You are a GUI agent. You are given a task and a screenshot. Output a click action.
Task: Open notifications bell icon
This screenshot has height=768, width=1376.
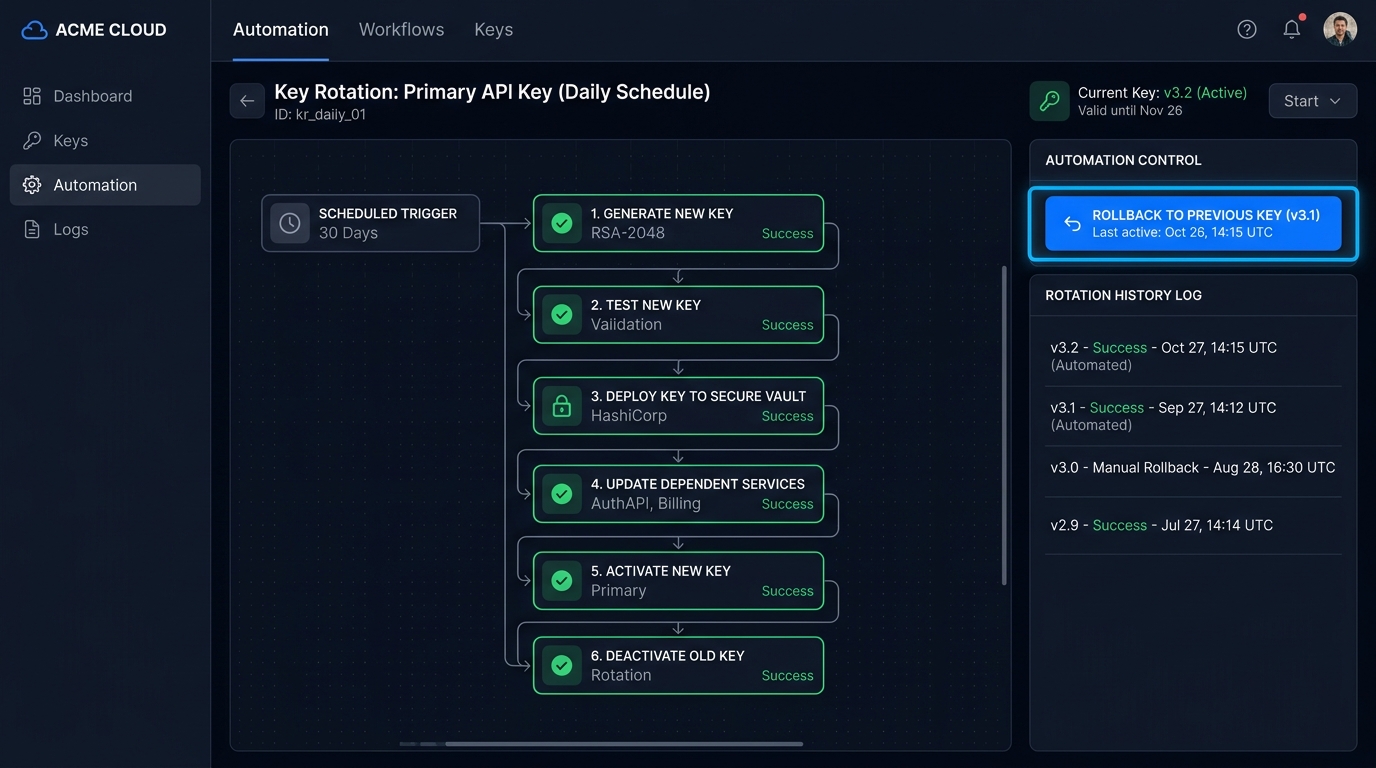click(x=1292, y=29)
